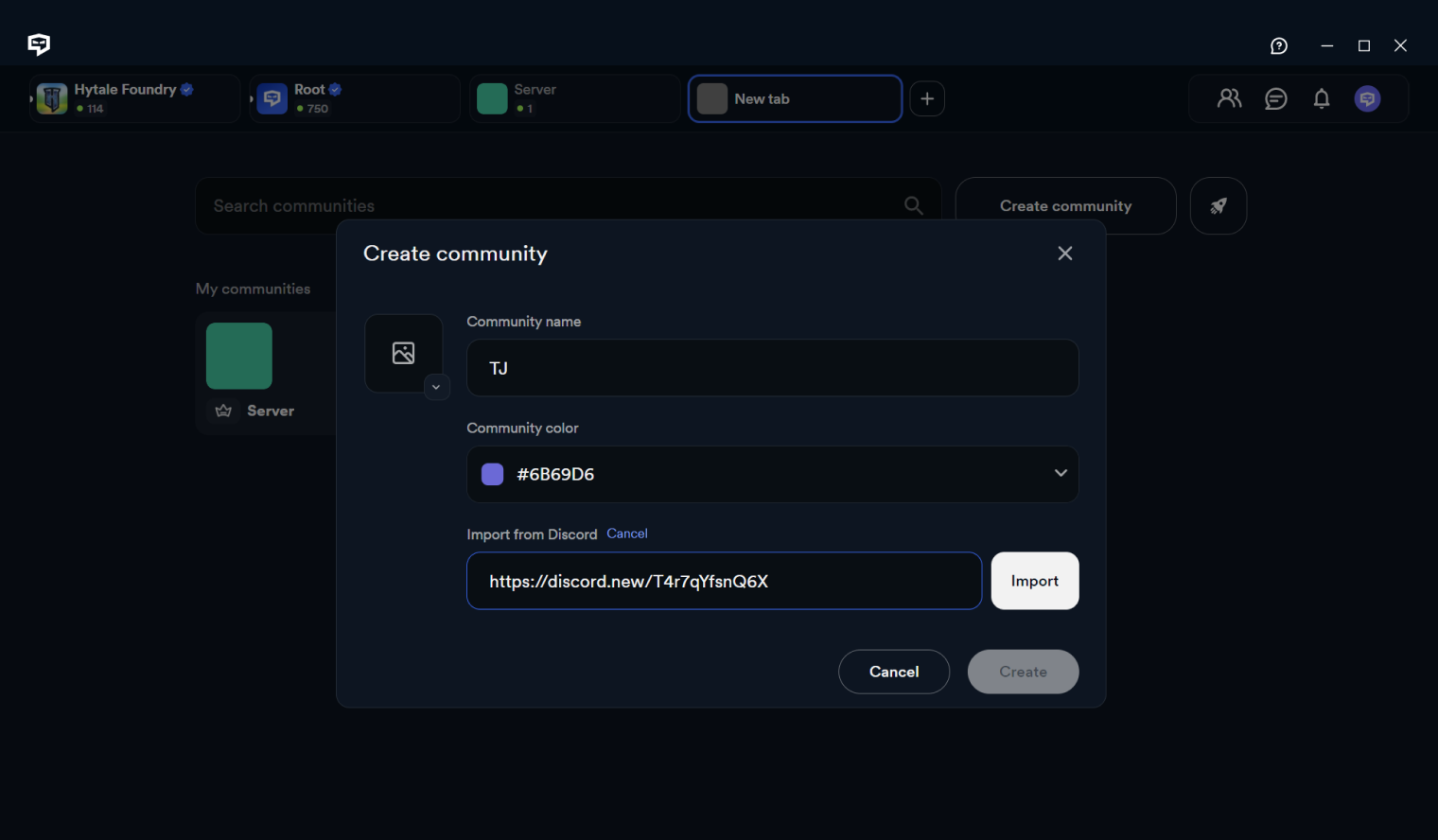Click the My communities heading
Image resolution: width=1438 pixels, height=840 pixels.
coord(253,289)
